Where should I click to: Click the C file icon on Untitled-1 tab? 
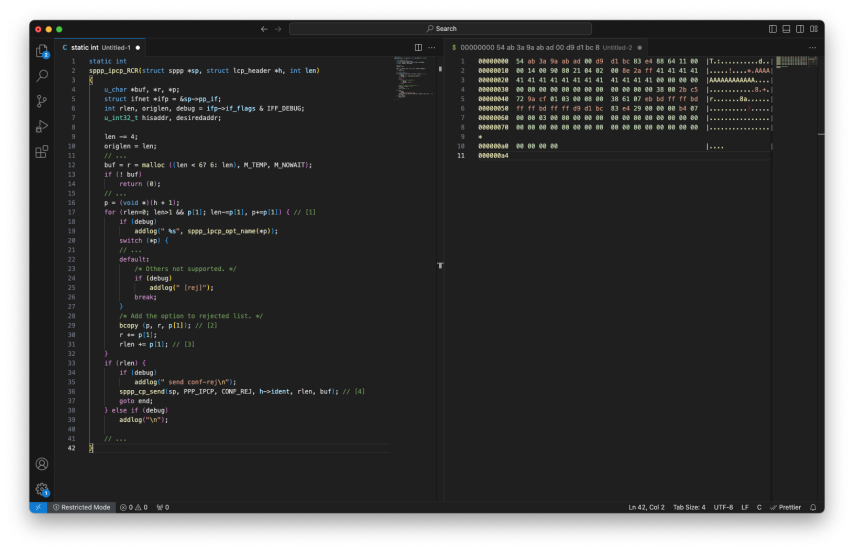tap(65, 47)
